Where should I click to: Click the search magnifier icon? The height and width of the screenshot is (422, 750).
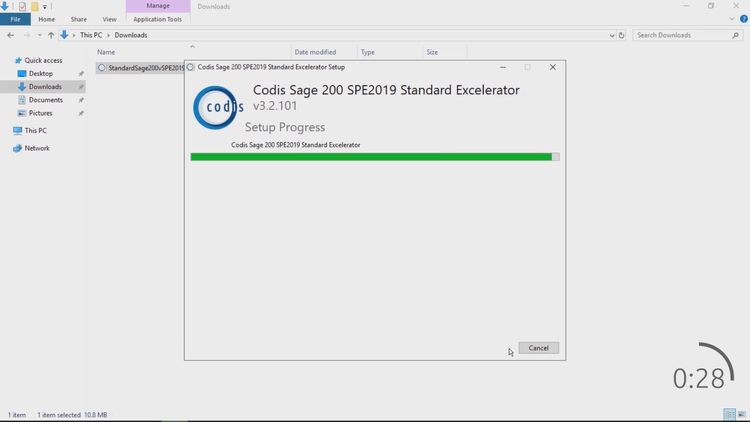(736, 35)
